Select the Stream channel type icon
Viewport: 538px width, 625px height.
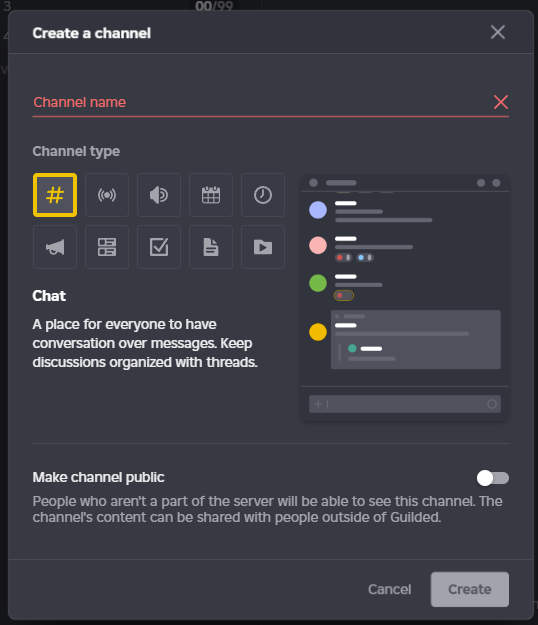[x=107, y=195]
